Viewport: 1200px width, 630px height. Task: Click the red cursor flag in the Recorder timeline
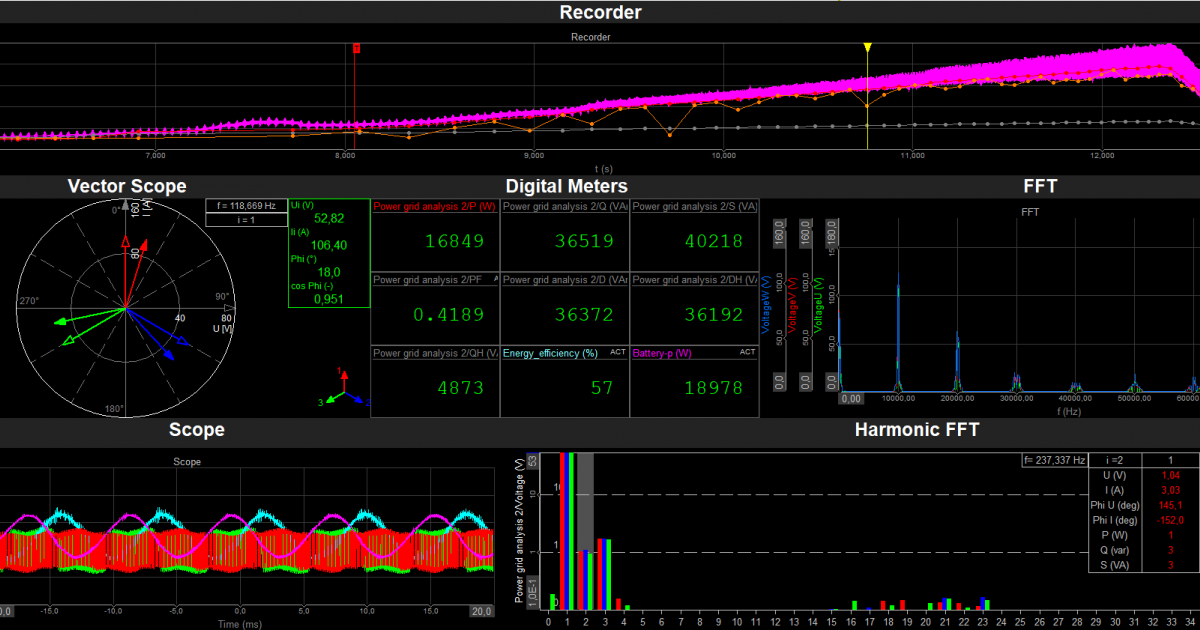356,47
